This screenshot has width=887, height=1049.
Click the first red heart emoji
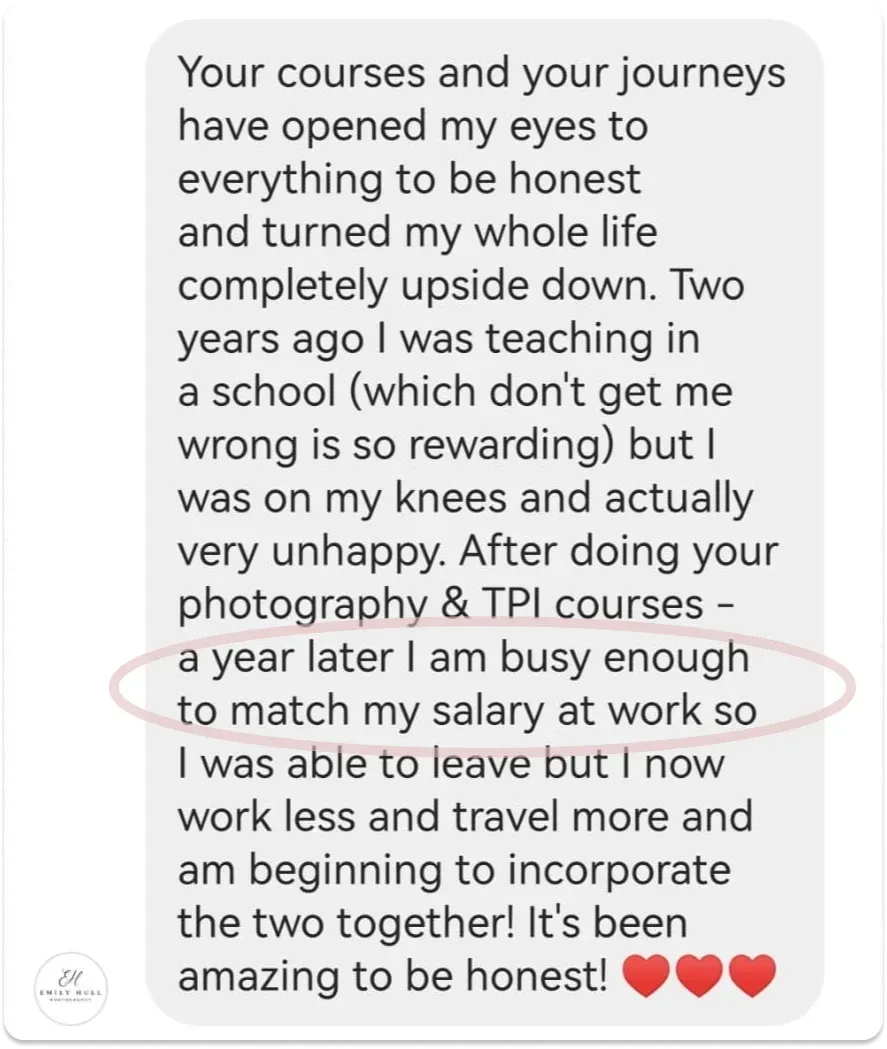coord(646,976)
